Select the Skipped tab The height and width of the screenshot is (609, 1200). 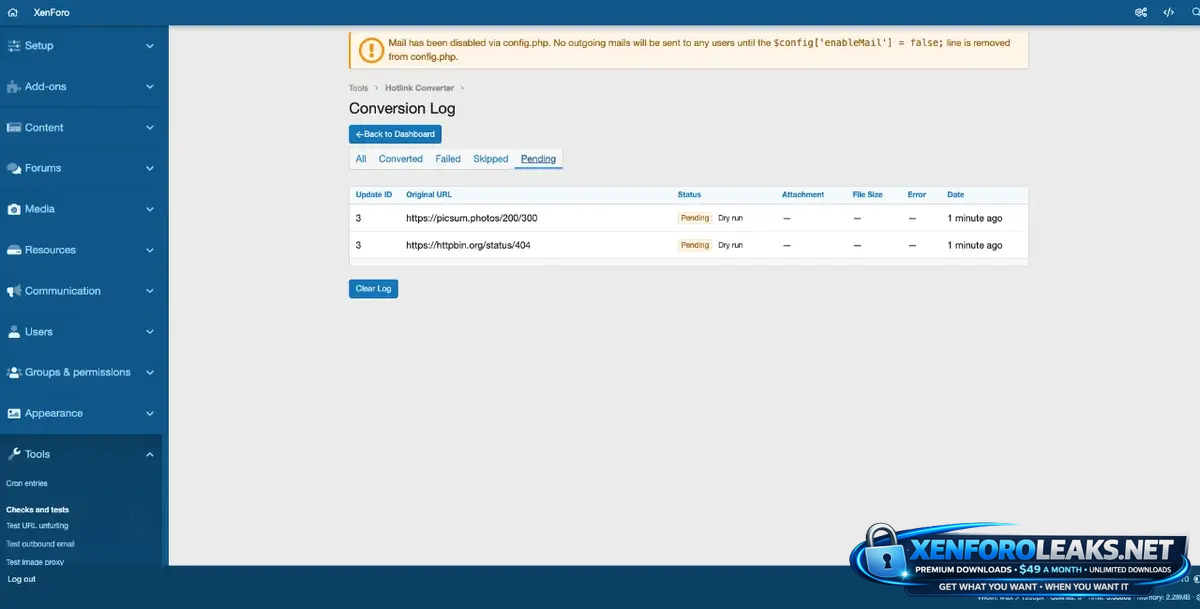pyautogui.click(x=490, y=159)
